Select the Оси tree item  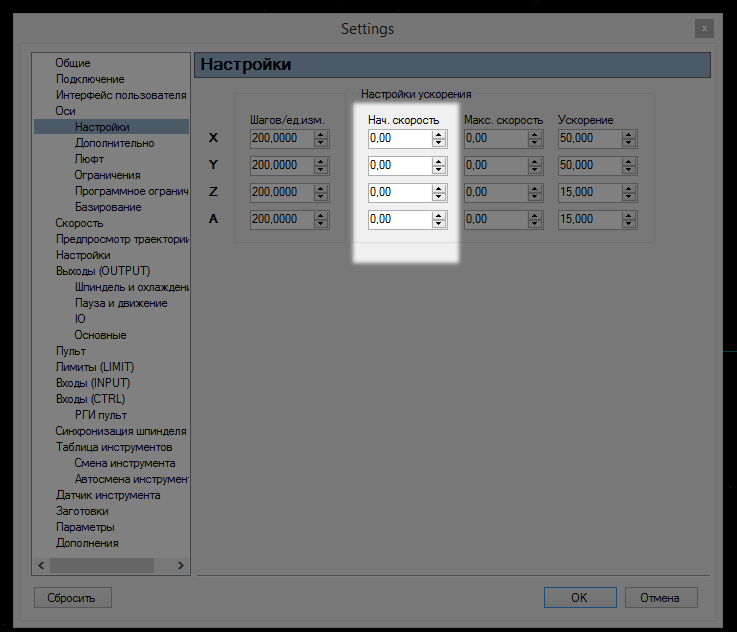[x=65, y=111]
